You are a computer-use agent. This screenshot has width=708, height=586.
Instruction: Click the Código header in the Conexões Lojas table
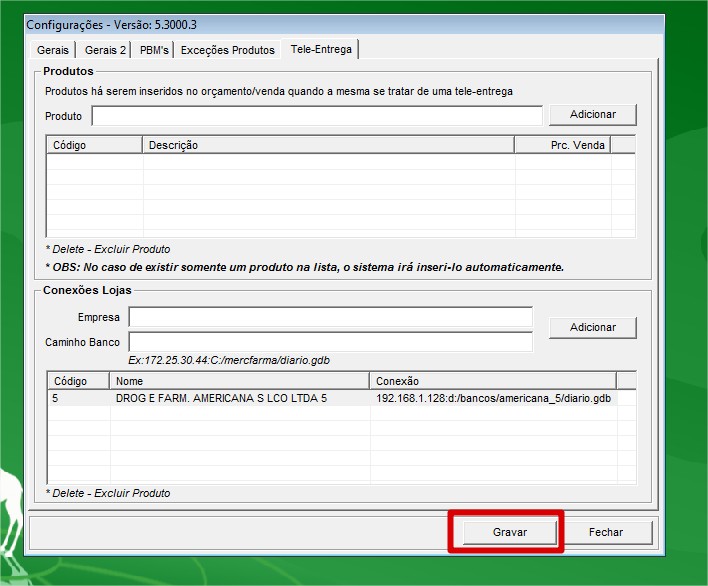pos(78,381)
